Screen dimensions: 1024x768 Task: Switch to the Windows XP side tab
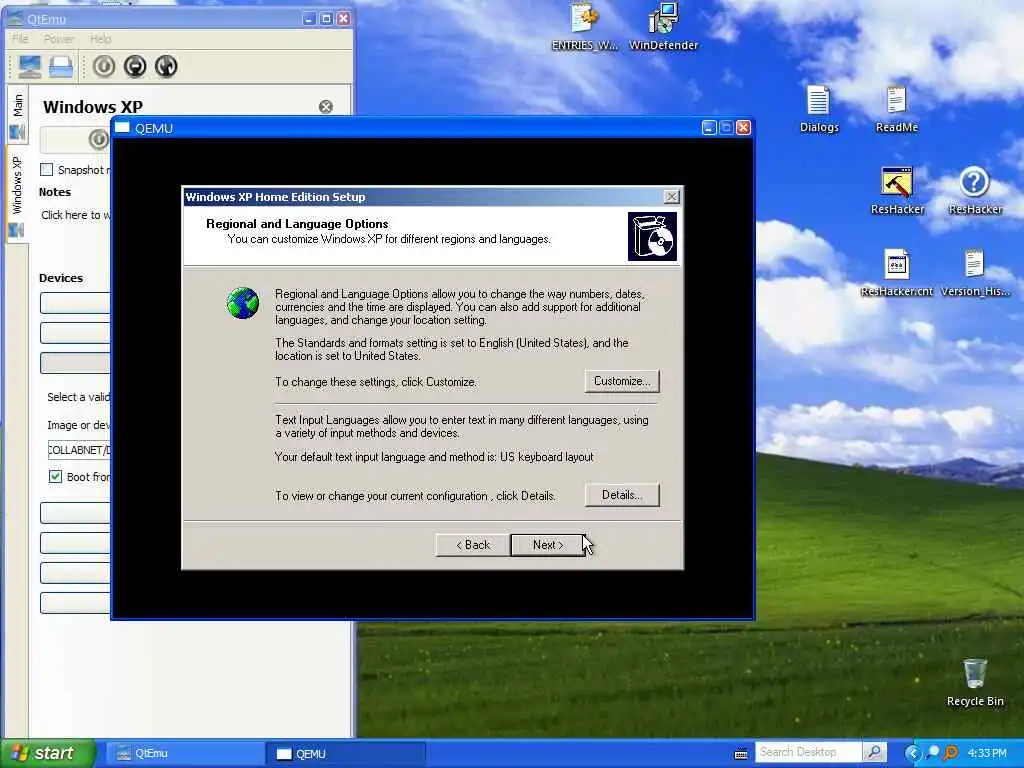click(17, 195)
